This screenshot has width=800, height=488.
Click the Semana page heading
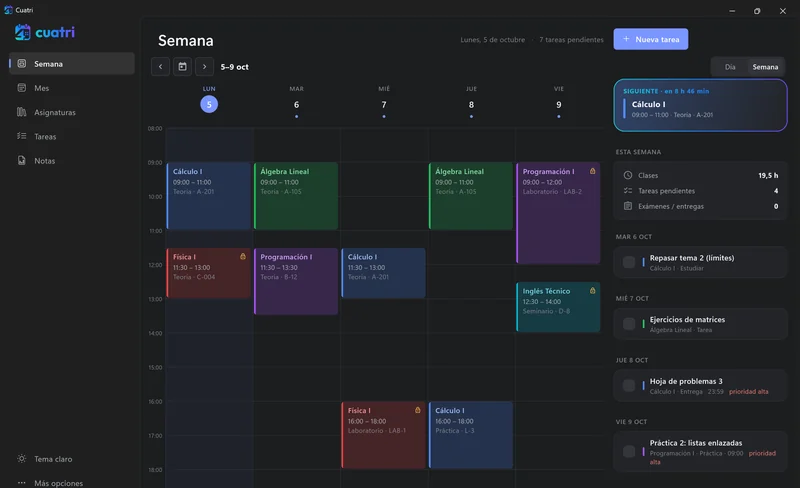click(x=186, y=40)
